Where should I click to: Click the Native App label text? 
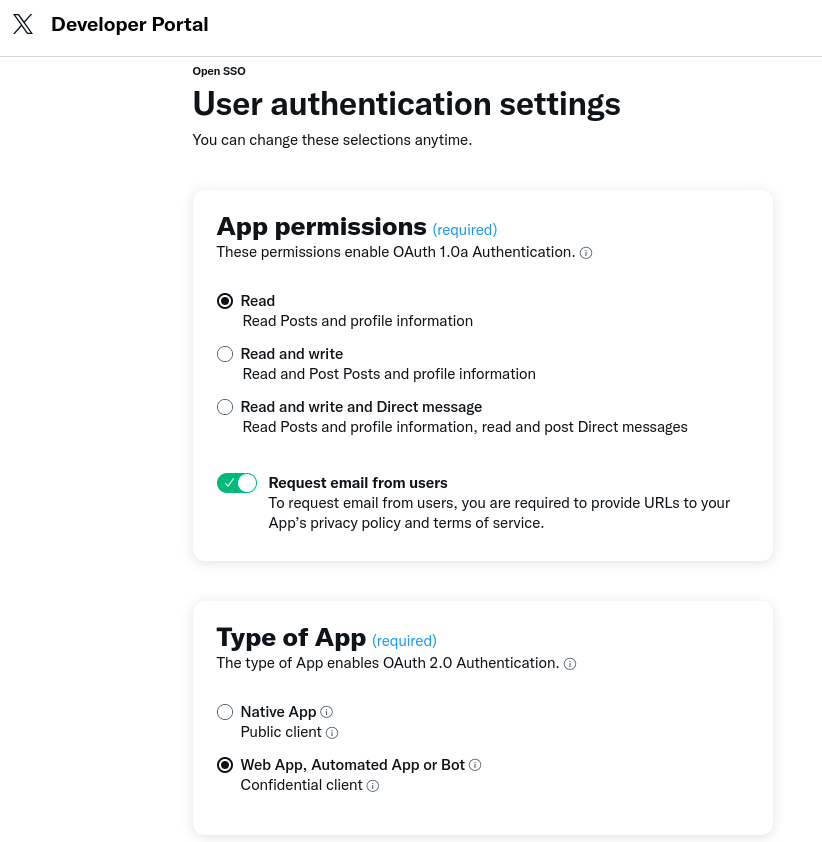tap(278, 712)
